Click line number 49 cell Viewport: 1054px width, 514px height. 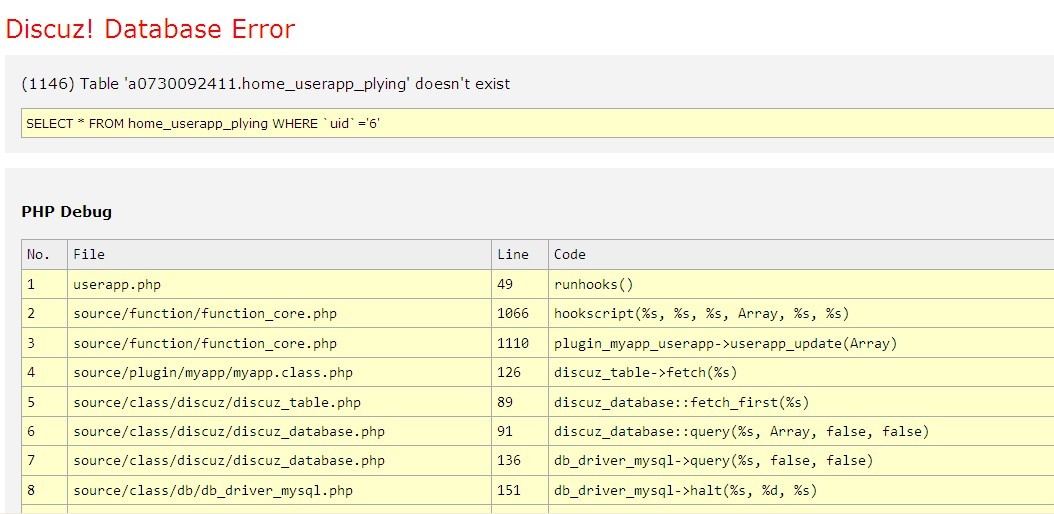(520, 284)
